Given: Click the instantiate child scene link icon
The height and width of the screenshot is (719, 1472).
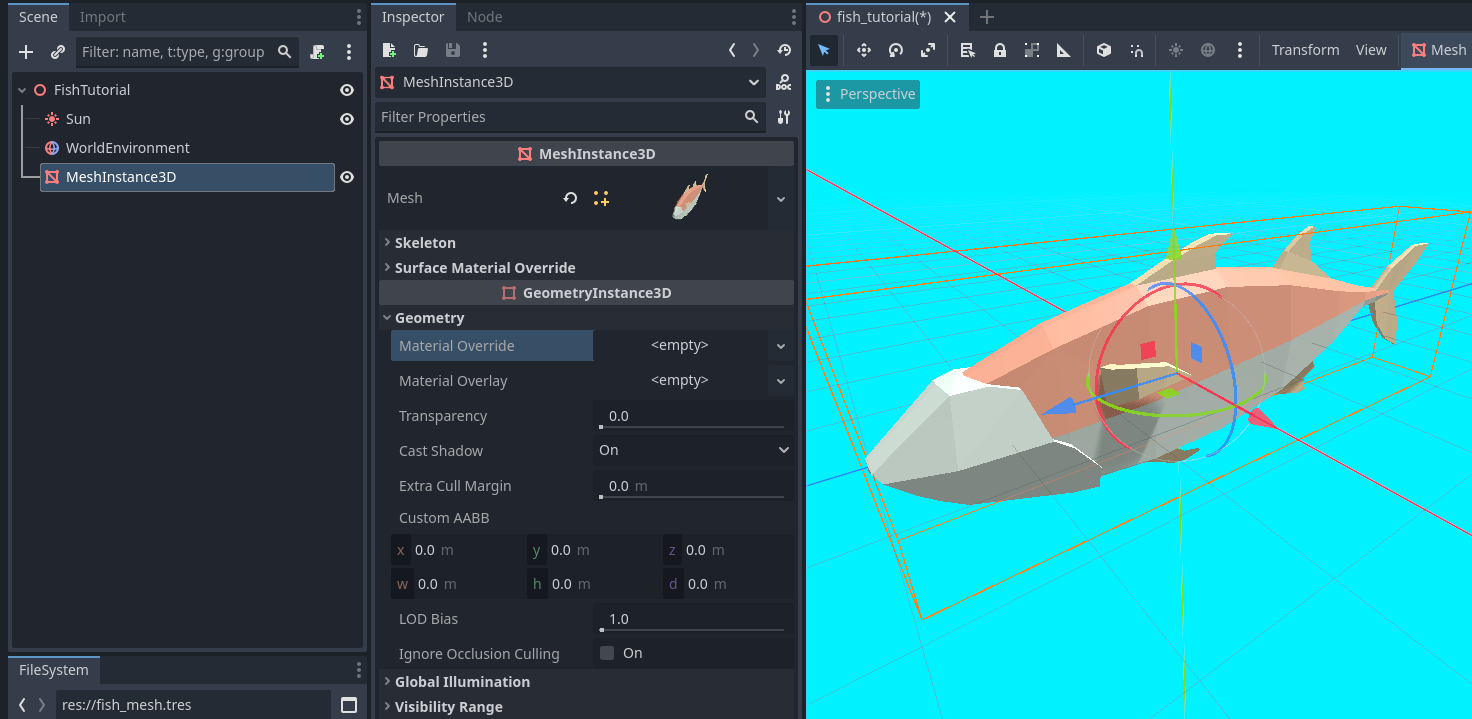Looking at the screenshot, I should 58,52.
